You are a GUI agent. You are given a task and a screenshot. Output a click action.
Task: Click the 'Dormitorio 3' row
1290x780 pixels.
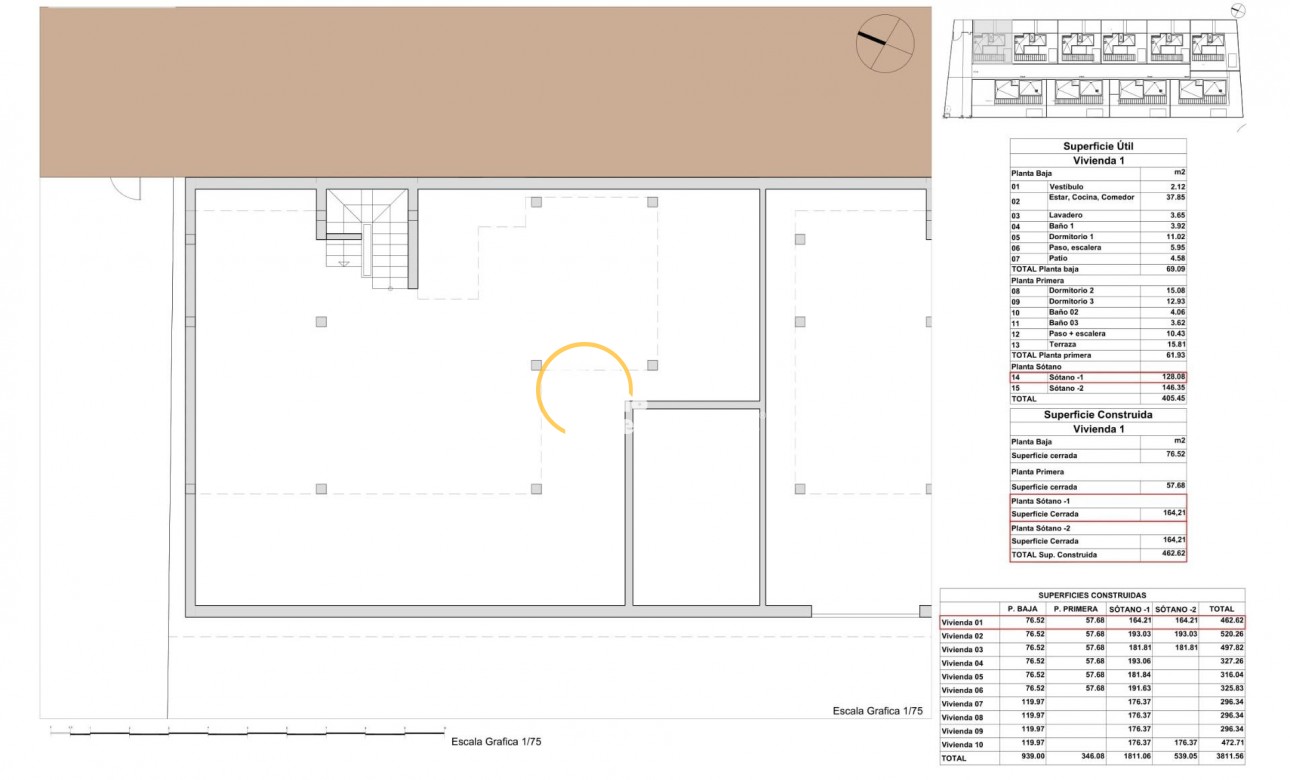tap(1098, 301)
